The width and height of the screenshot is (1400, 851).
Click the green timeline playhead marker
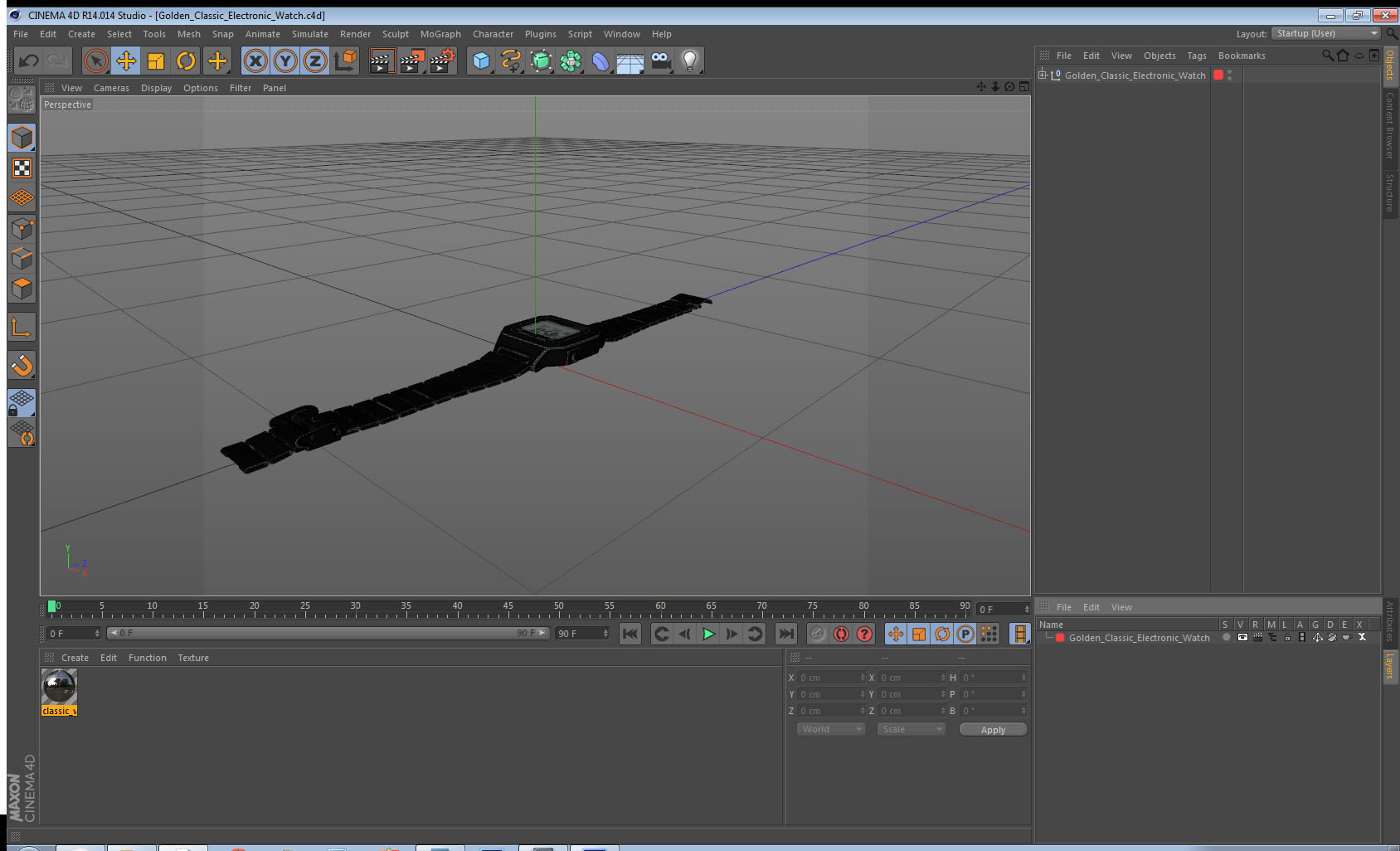pos(52,606)
